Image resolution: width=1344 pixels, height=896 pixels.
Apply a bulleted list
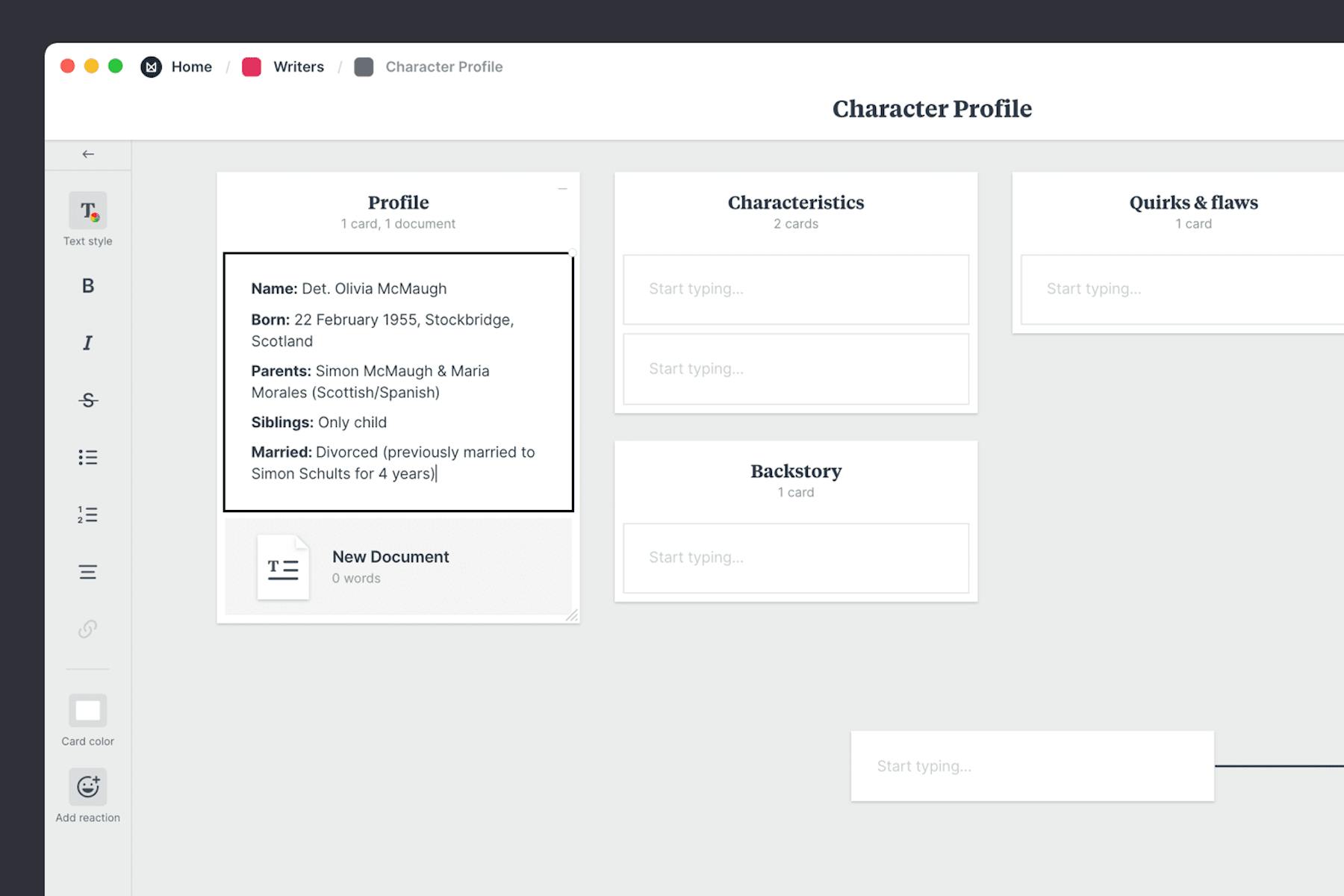pyautogui.click(x=87, y=457)
